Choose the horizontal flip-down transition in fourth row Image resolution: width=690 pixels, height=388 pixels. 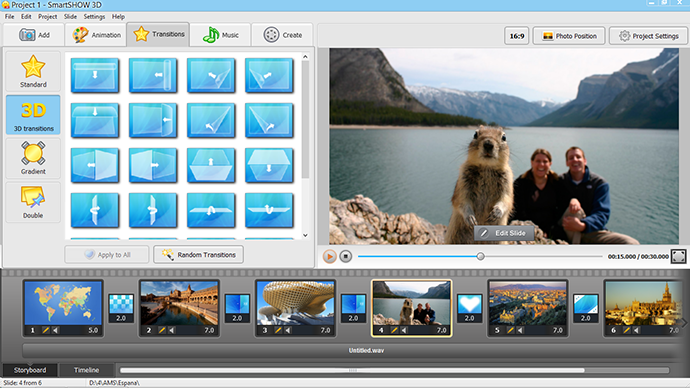point(269,210)
